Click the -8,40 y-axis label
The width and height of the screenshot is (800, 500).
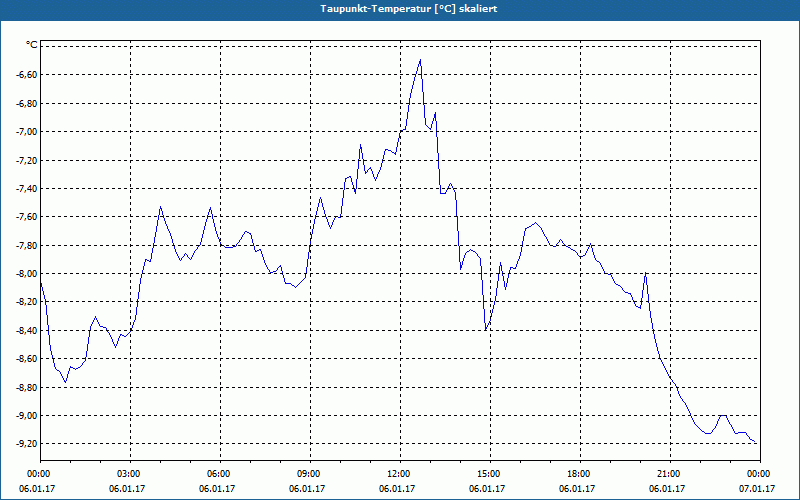tap(27, 330)
